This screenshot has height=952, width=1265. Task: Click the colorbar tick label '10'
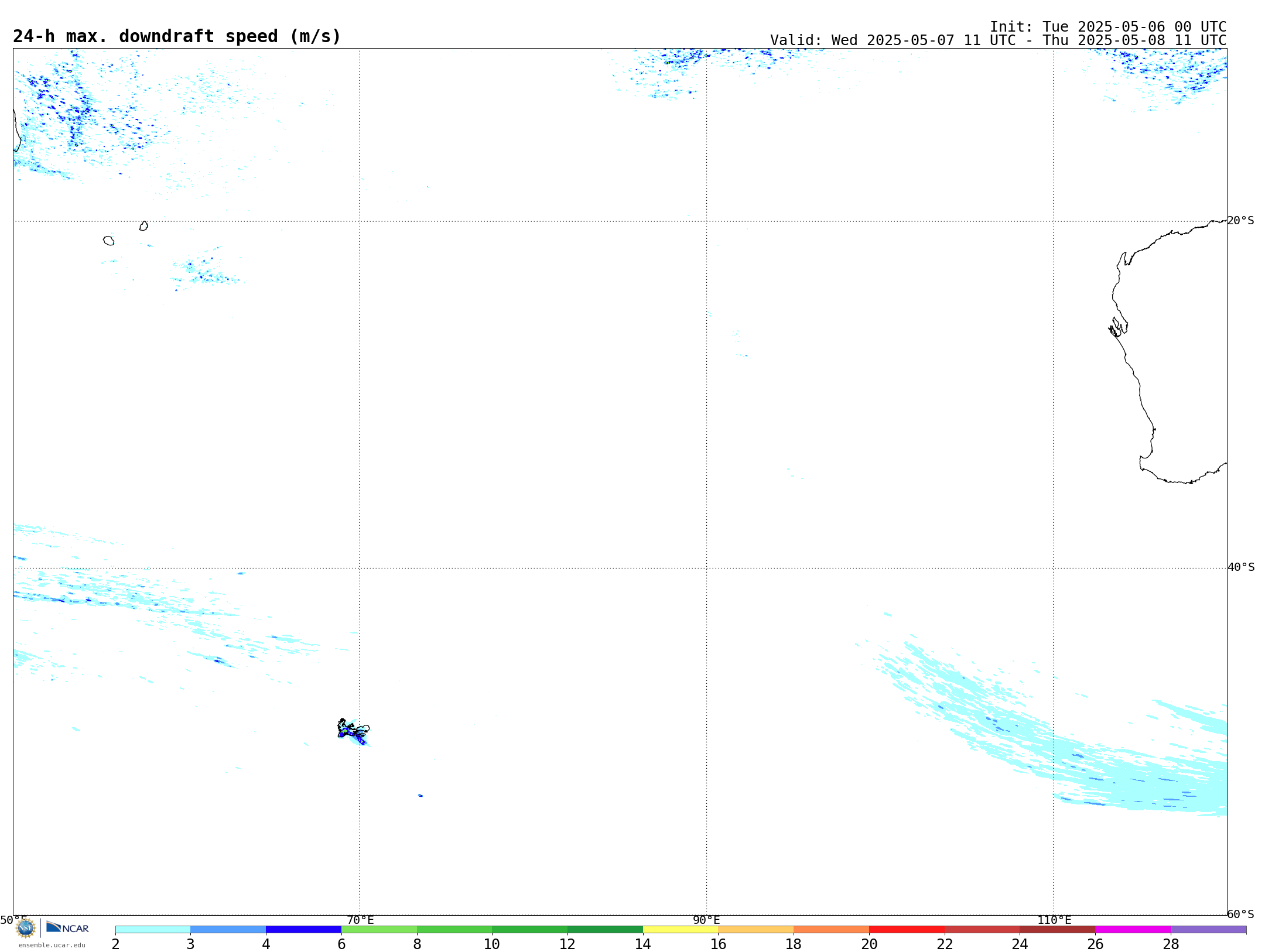[492, 944]
